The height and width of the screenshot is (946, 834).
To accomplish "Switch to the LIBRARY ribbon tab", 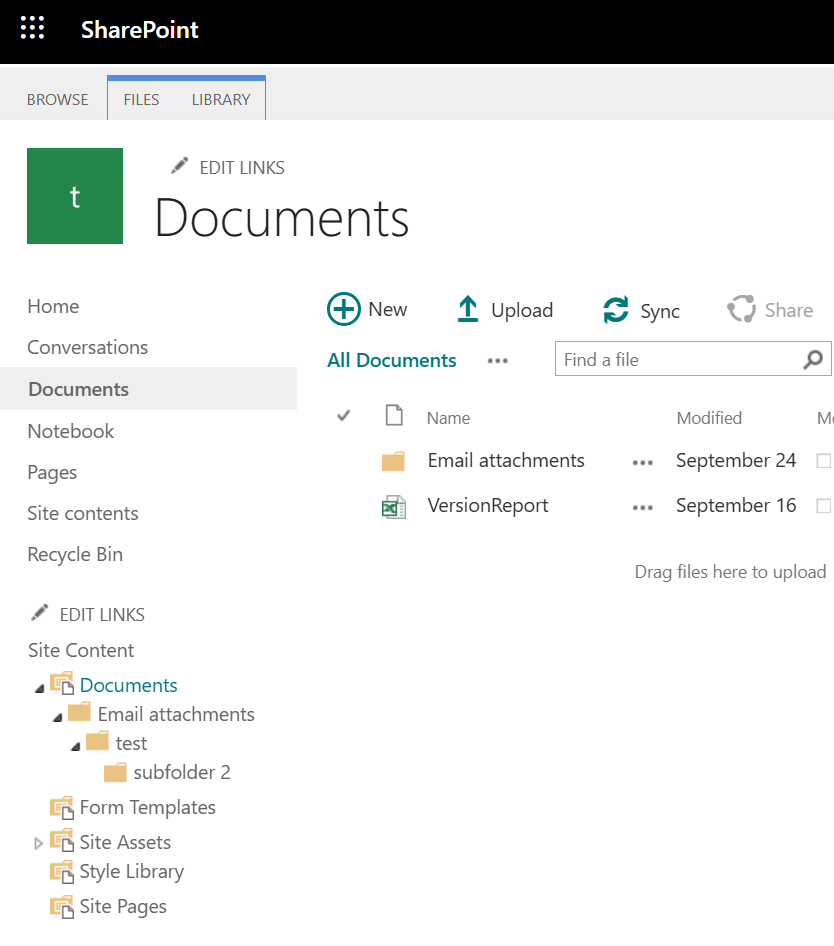I will pos(221,100).
